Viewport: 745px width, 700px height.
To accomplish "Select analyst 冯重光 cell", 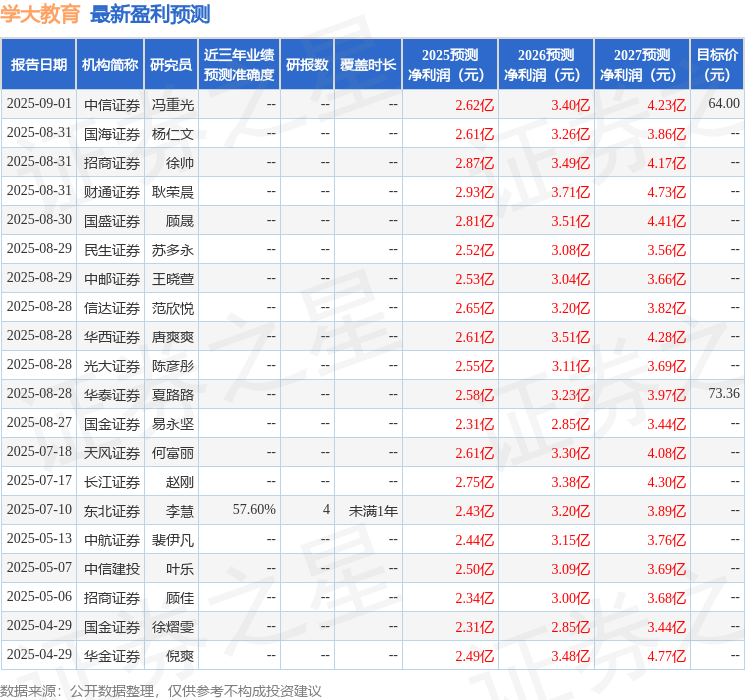I will (x=172, y=105).
